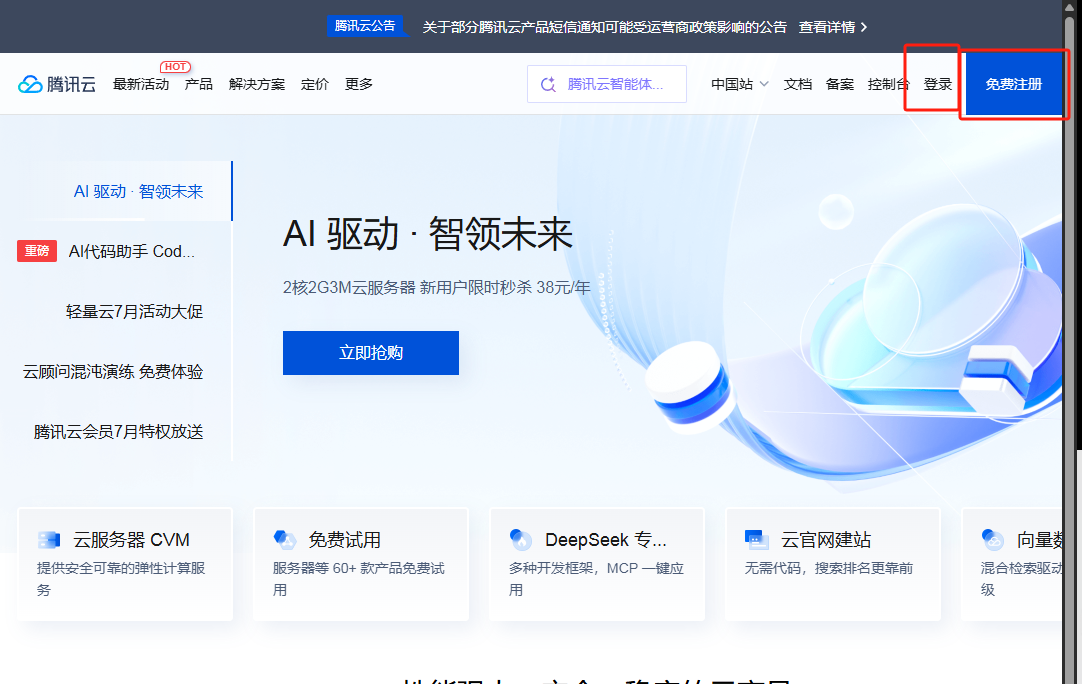This screenshot has height=684, width=1082.
Task: Click the AI 驱动 · 智领未来 headline
Action: [x=428, y=233]
